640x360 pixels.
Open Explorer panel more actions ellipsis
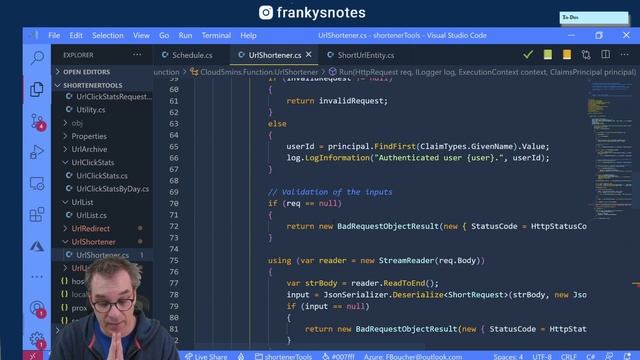137,55
